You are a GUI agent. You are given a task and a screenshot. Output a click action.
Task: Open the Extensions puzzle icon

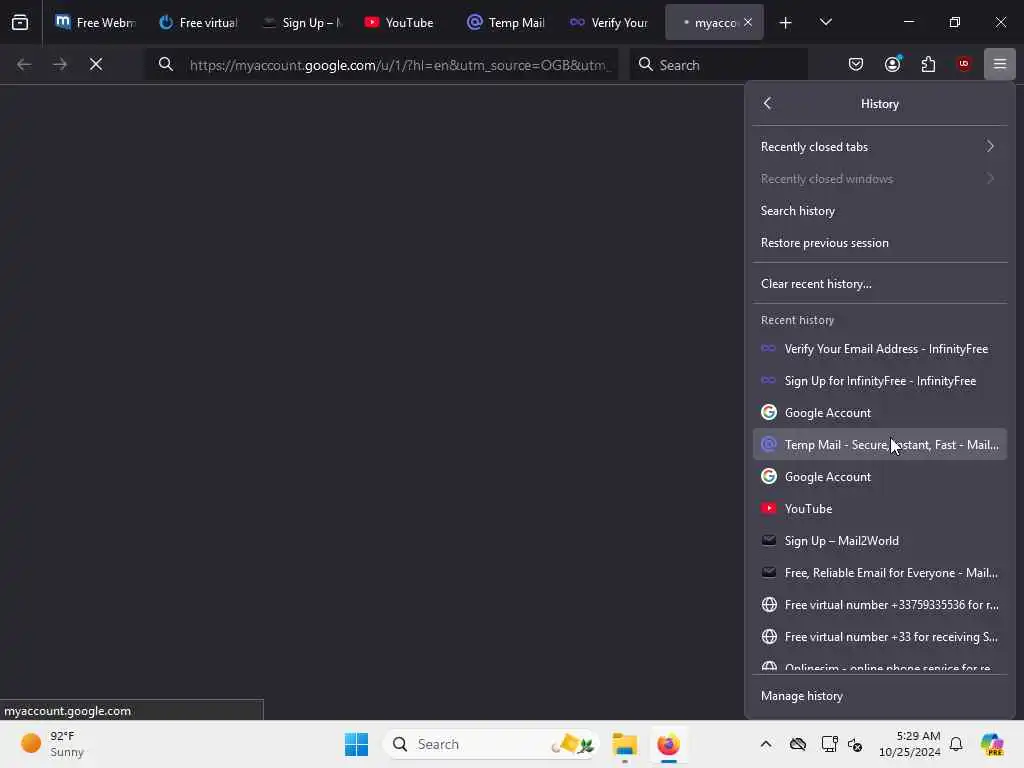pyautogui.click(x=928, y=64)
